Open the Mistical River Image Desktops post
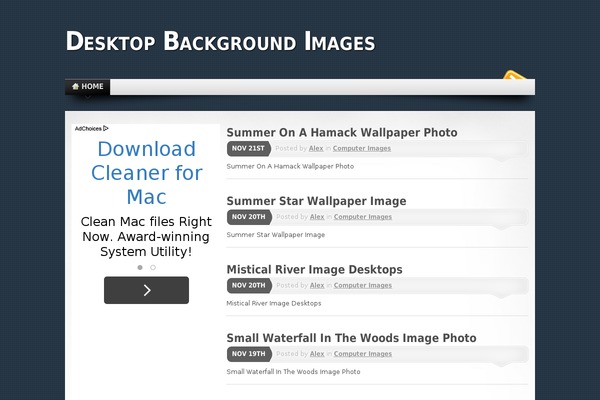 (x=314, y=269)
